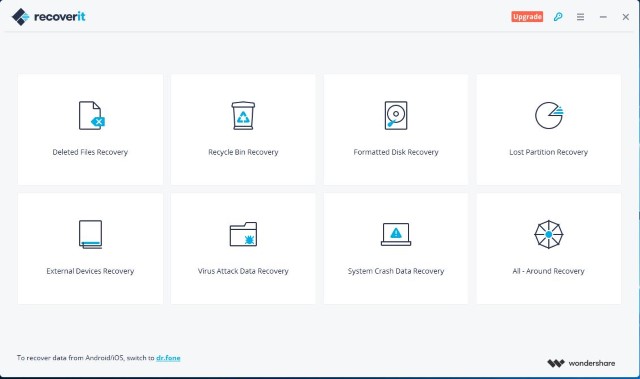Click the key registration icon

click(x=558, y=17)
